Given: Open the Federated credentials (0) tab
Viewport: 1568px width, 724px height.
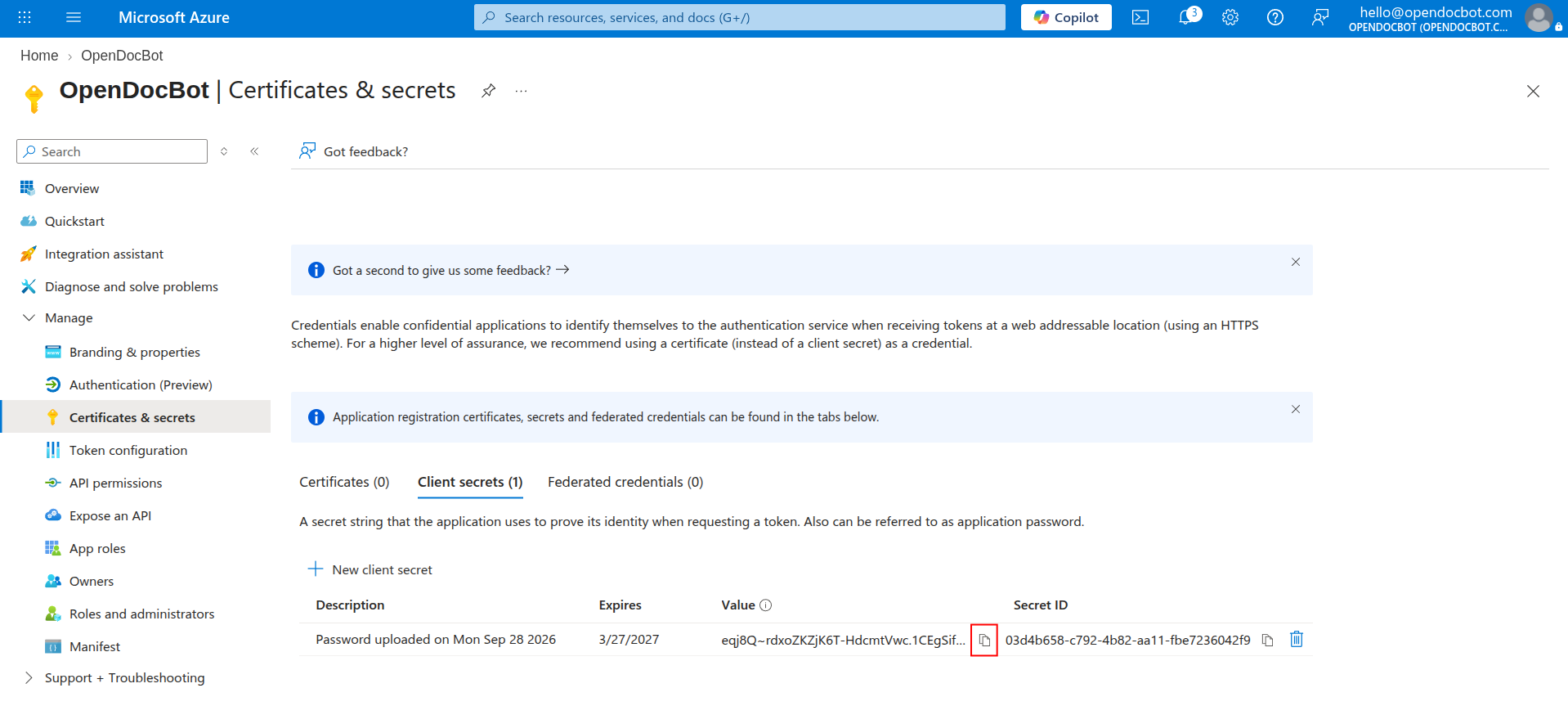Looking at the screenshot, I should [625, 482].
